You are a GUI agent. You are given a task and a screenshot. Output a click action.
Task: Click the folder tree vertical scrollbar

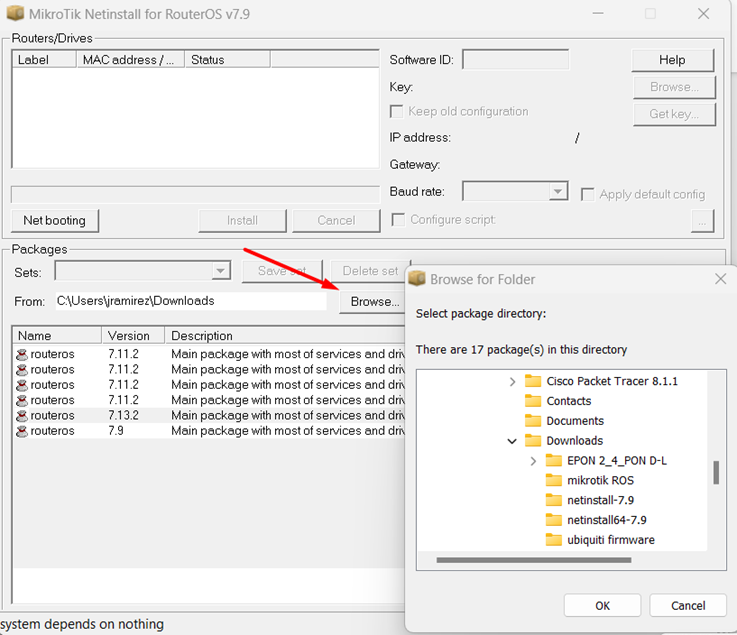[x=715, y=472]
